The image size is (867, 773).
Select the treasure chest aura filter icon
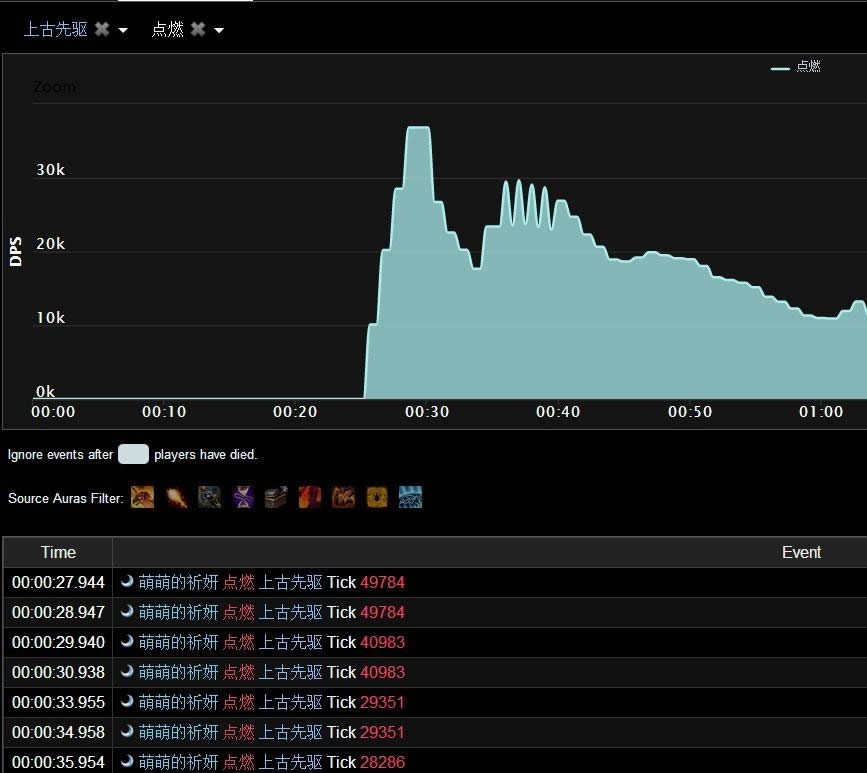(x=276, y=497)
